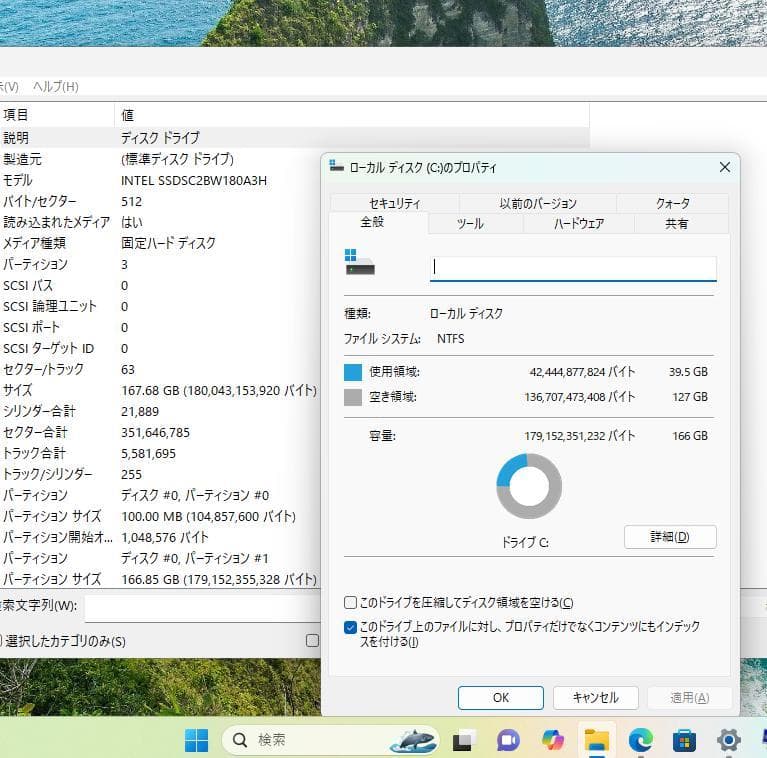Click the 値 column header
767x758 pixels.
point(352,115)
